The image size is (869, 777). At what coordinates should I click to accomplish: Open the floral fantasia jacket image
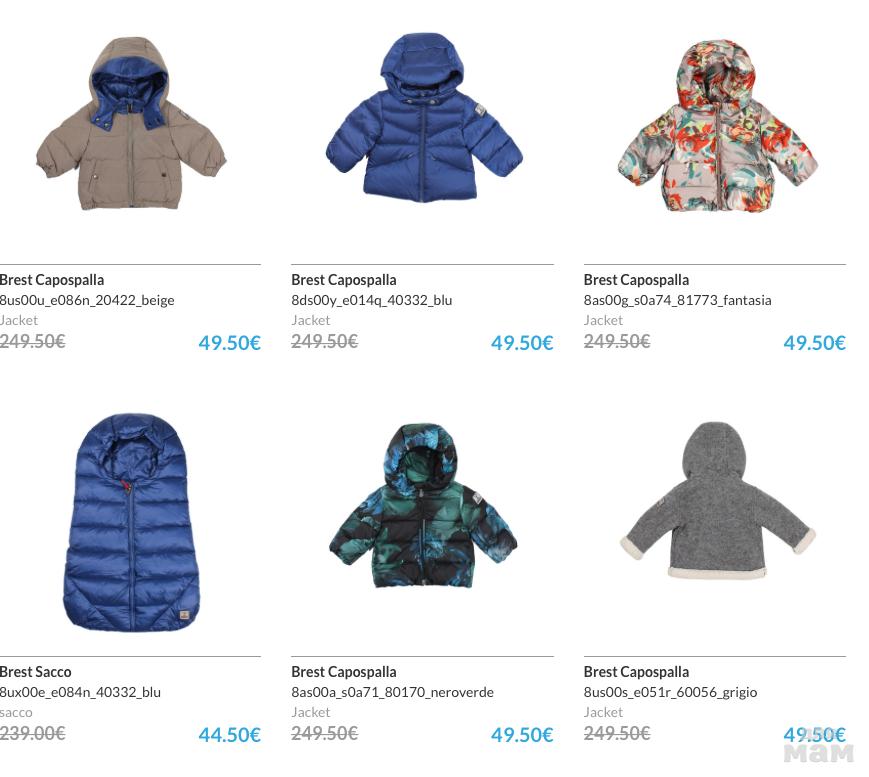[x=717, y=125]
